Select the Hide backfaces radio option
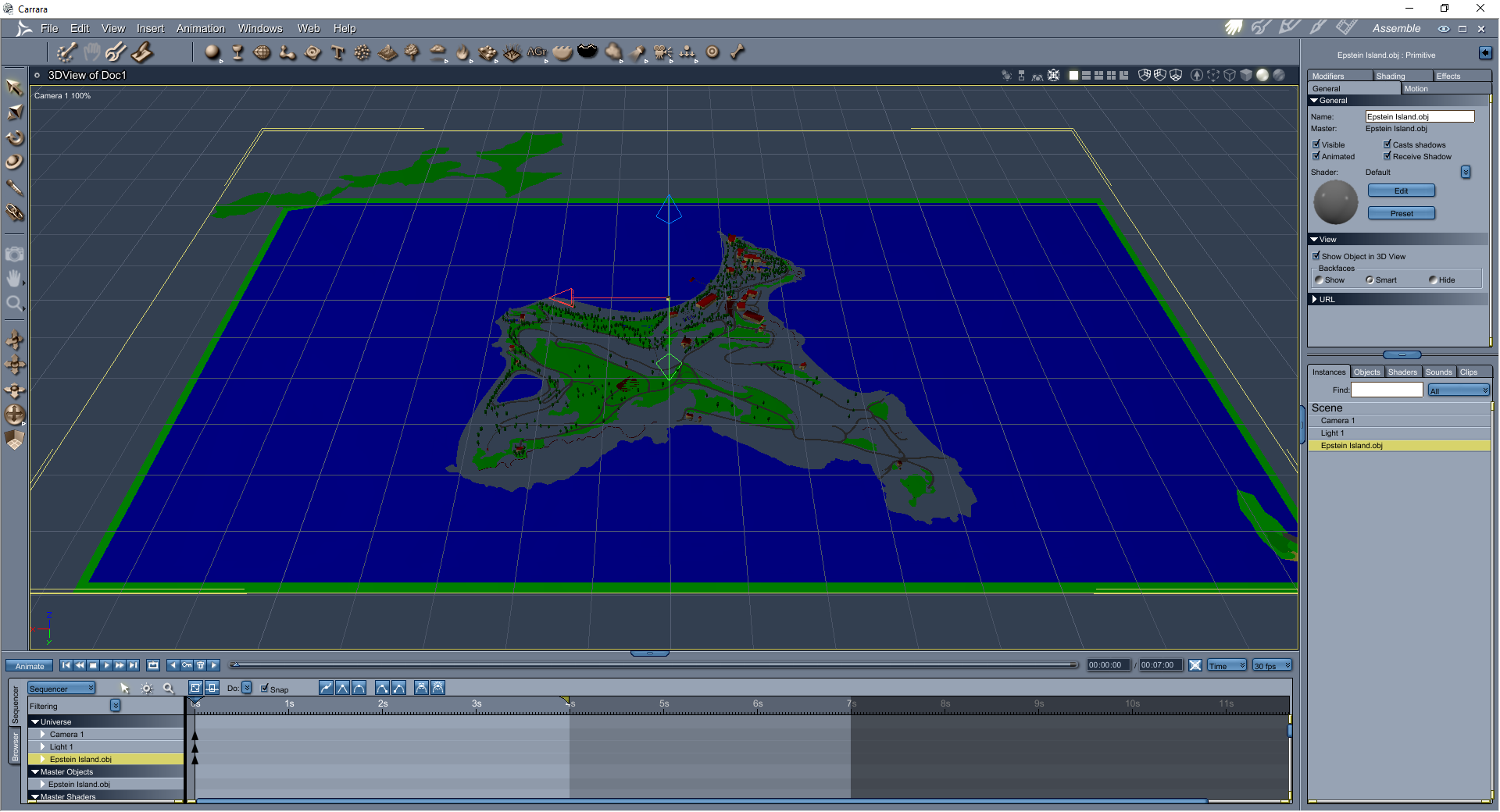 pyautogui.click(x=1433, y=280)
